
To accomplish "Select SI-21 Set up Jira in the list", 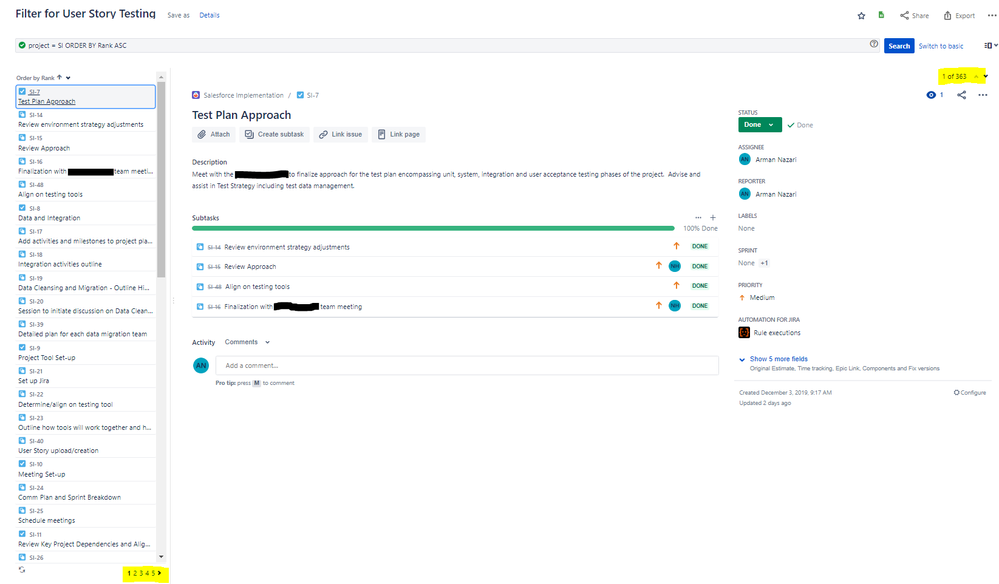I will 86,376.
